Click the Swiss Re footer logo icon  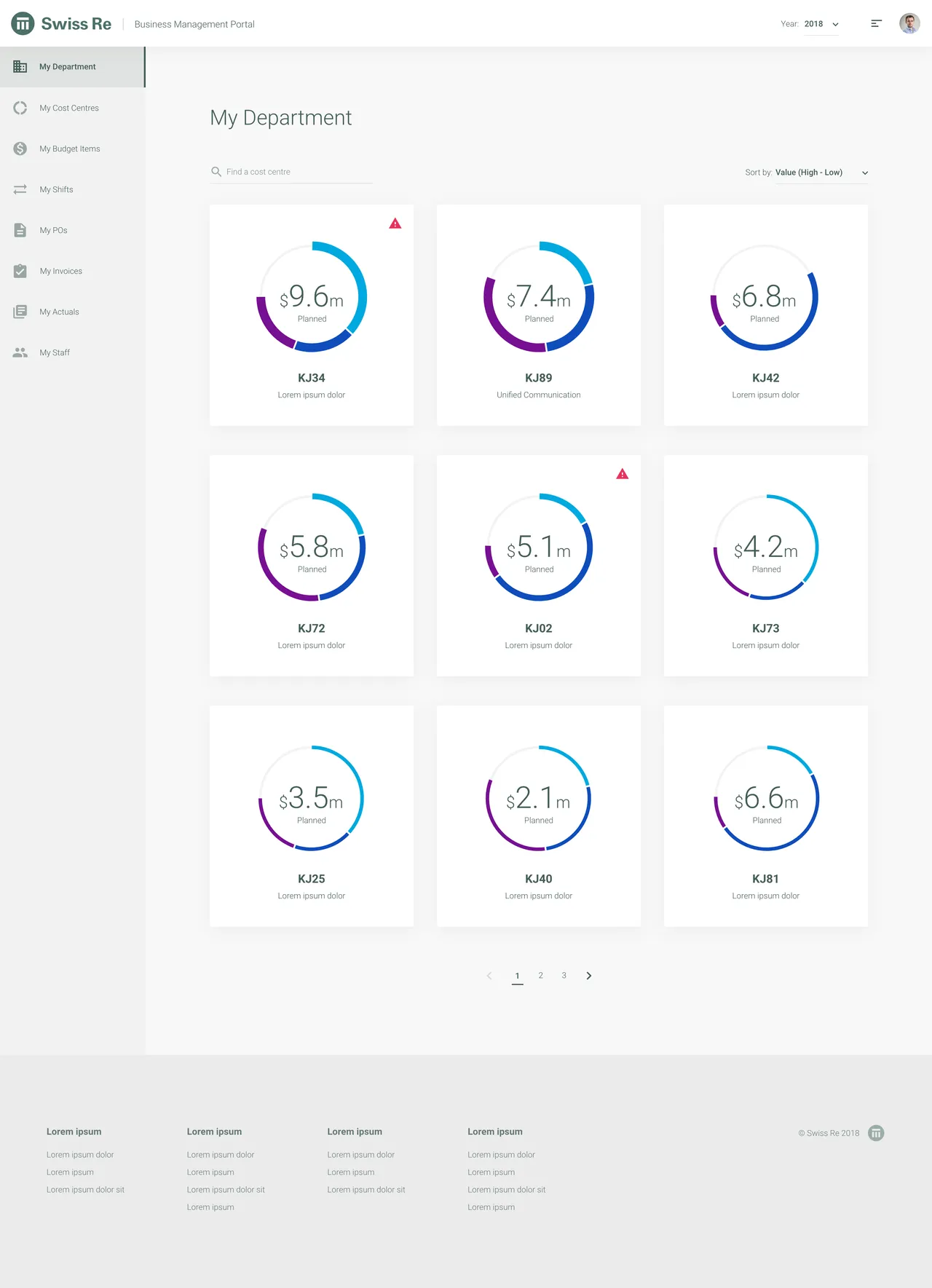(876, 1133)
